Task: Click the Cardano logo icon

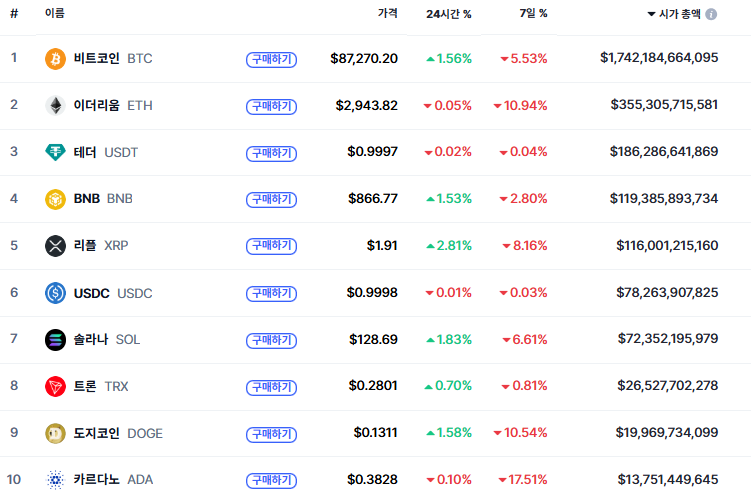Action: pos(55,480)
